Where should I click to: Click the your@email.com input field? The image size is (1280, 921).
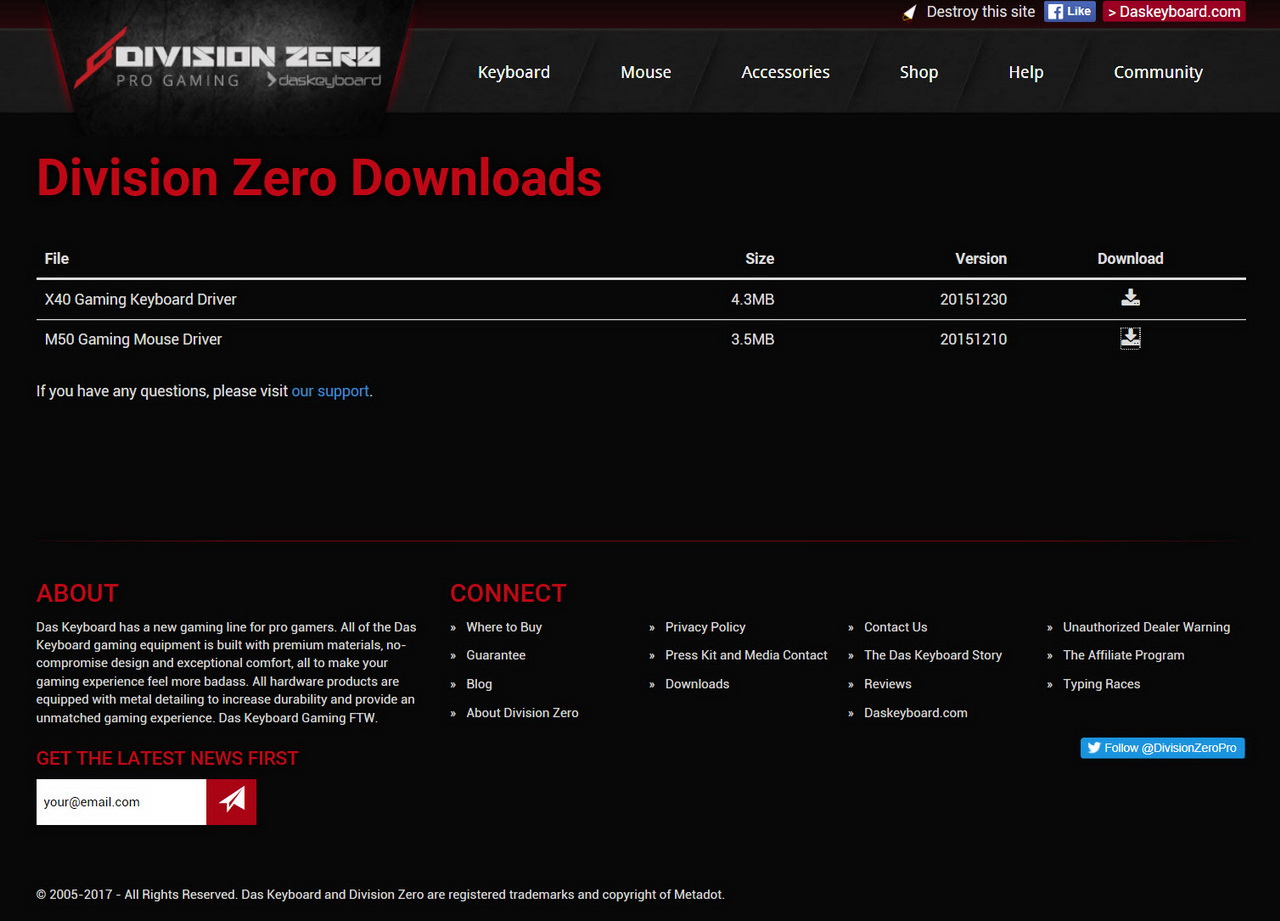point(121,802)
